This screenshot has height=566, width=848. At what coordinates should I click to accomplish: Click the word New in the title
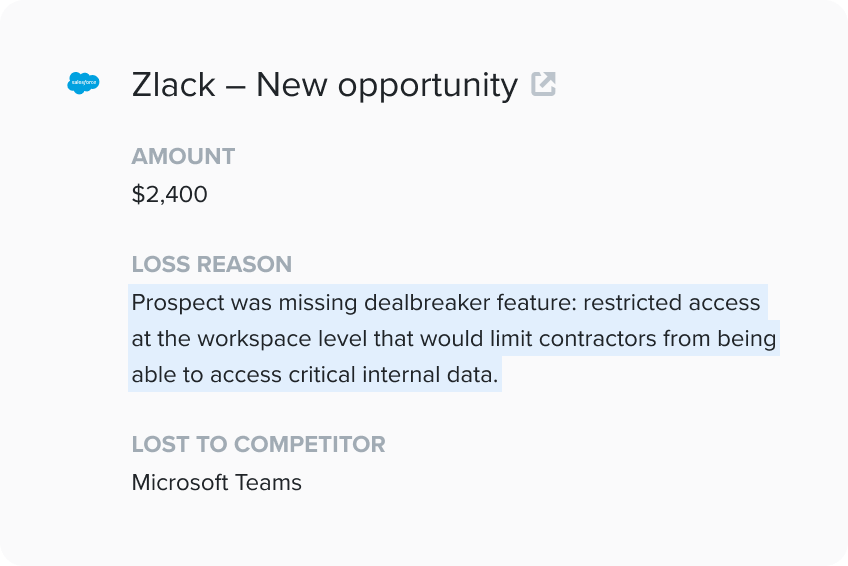[290, 85]
